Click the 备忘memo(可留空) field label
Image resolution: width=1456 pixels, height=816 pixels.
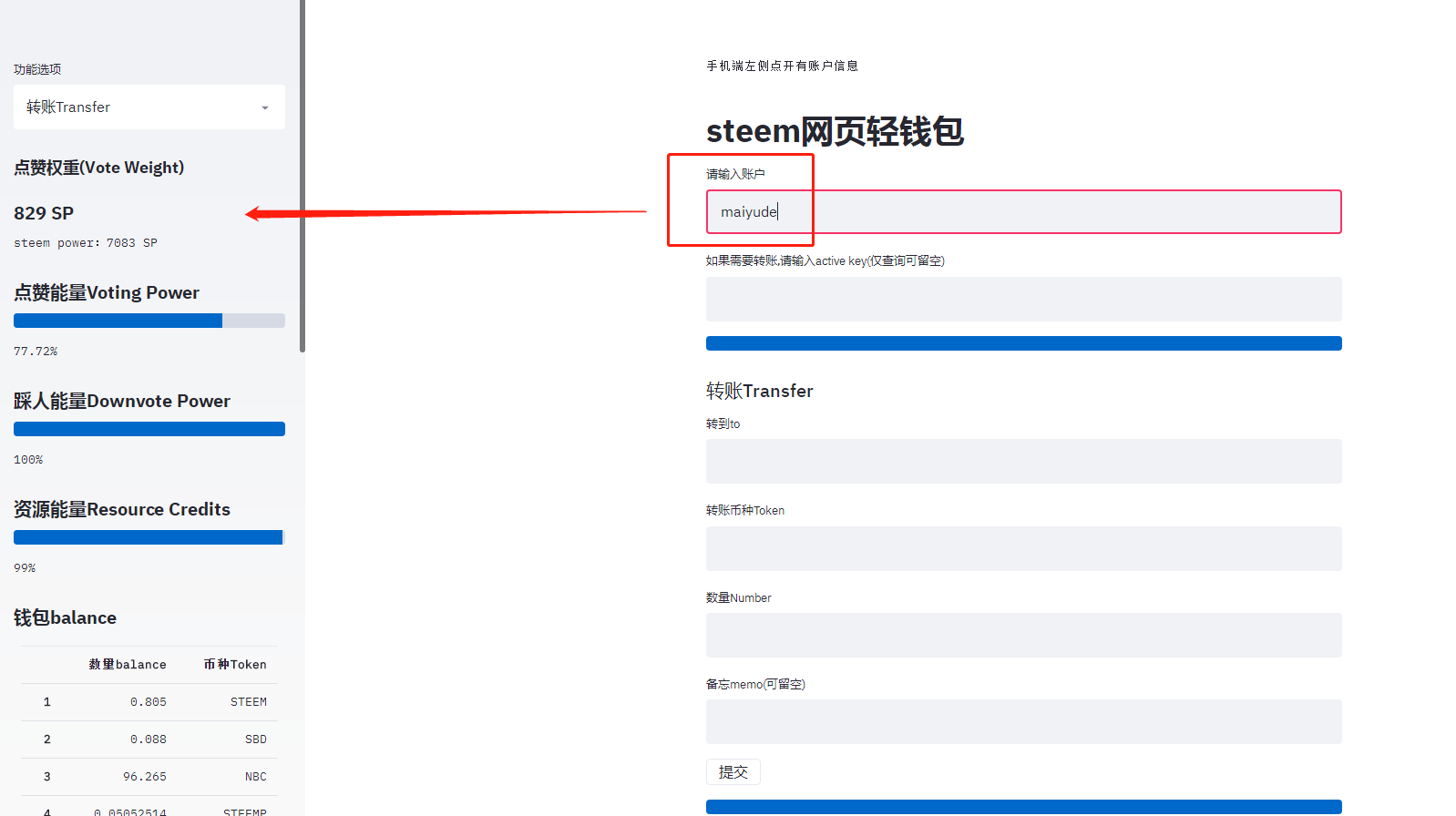pyautogui.click(x=756, y=684)
